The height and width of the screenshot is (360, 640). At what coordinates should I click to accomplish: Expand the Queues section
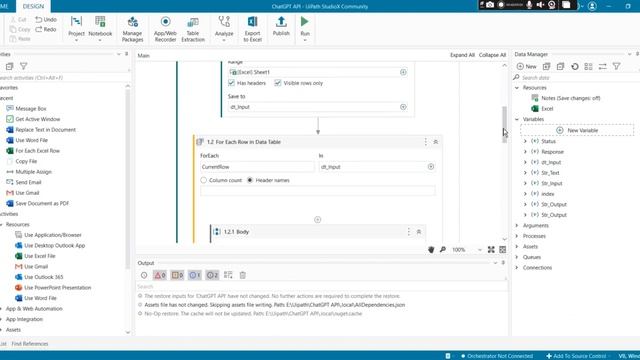[517, 257]
